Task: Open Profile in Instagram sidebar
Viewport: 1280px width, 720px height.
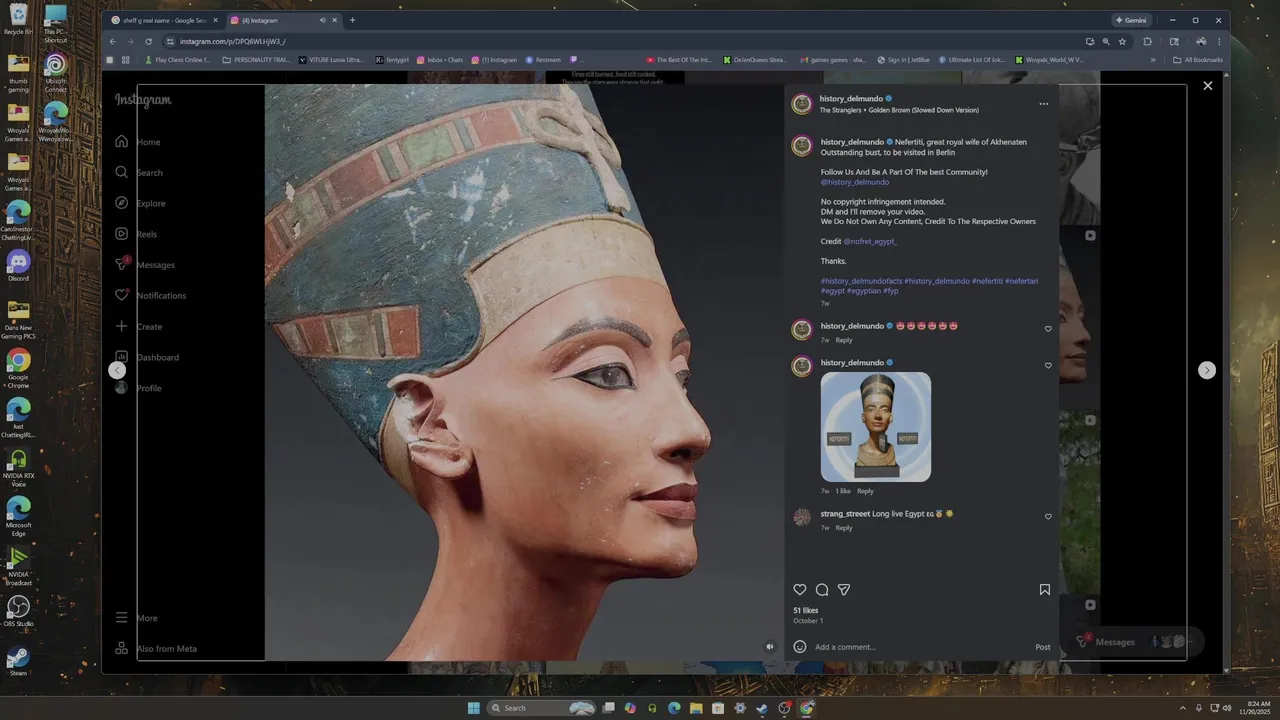Action: pos(138,388)
